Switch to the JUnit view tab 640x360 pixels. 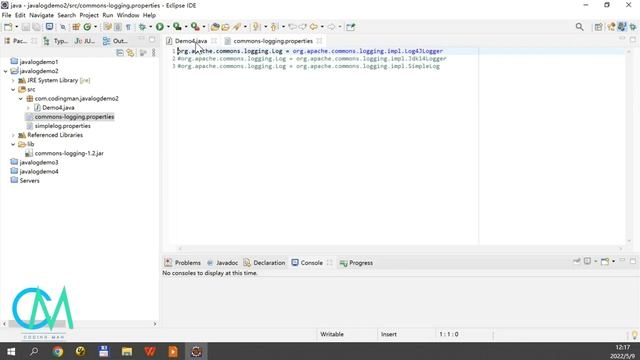coord(84,41)
